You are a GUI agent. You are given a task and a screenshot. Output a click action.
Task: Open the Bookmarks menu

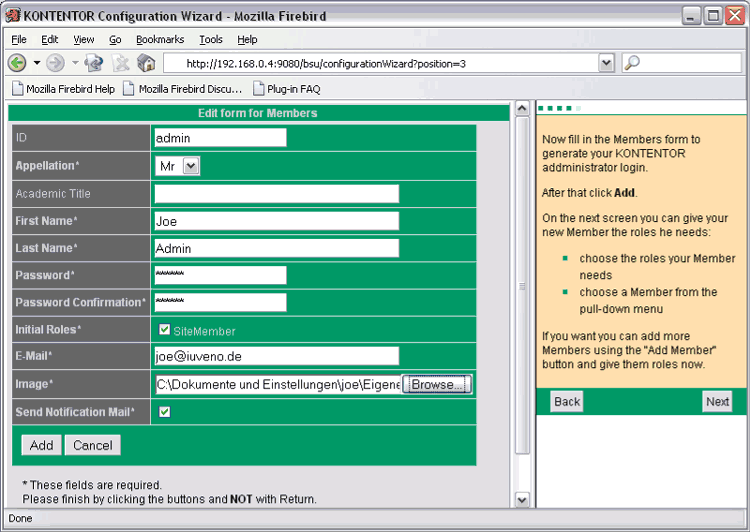tap(160, 39)
